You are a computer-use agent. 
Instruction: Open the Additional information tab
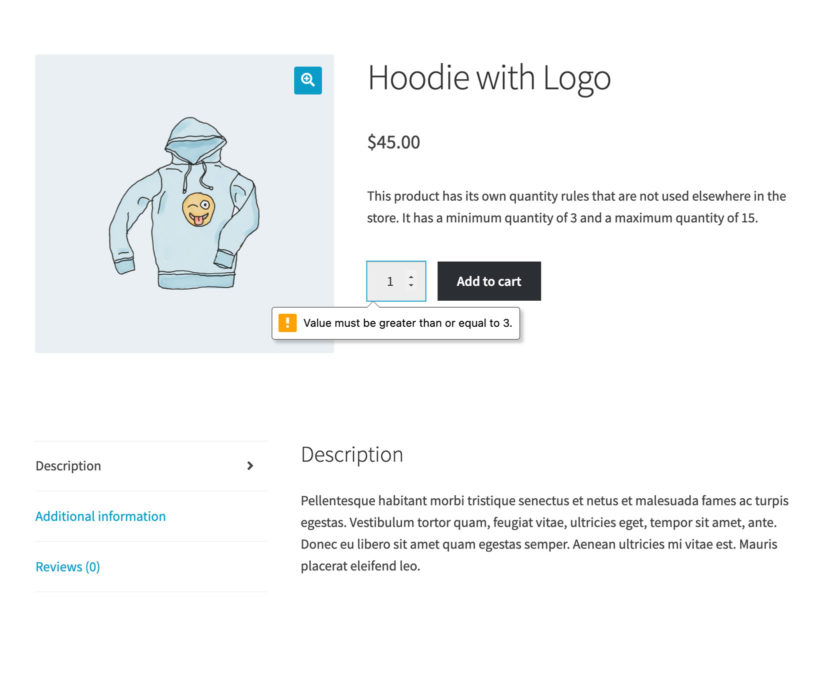click(x=100, y=516)
